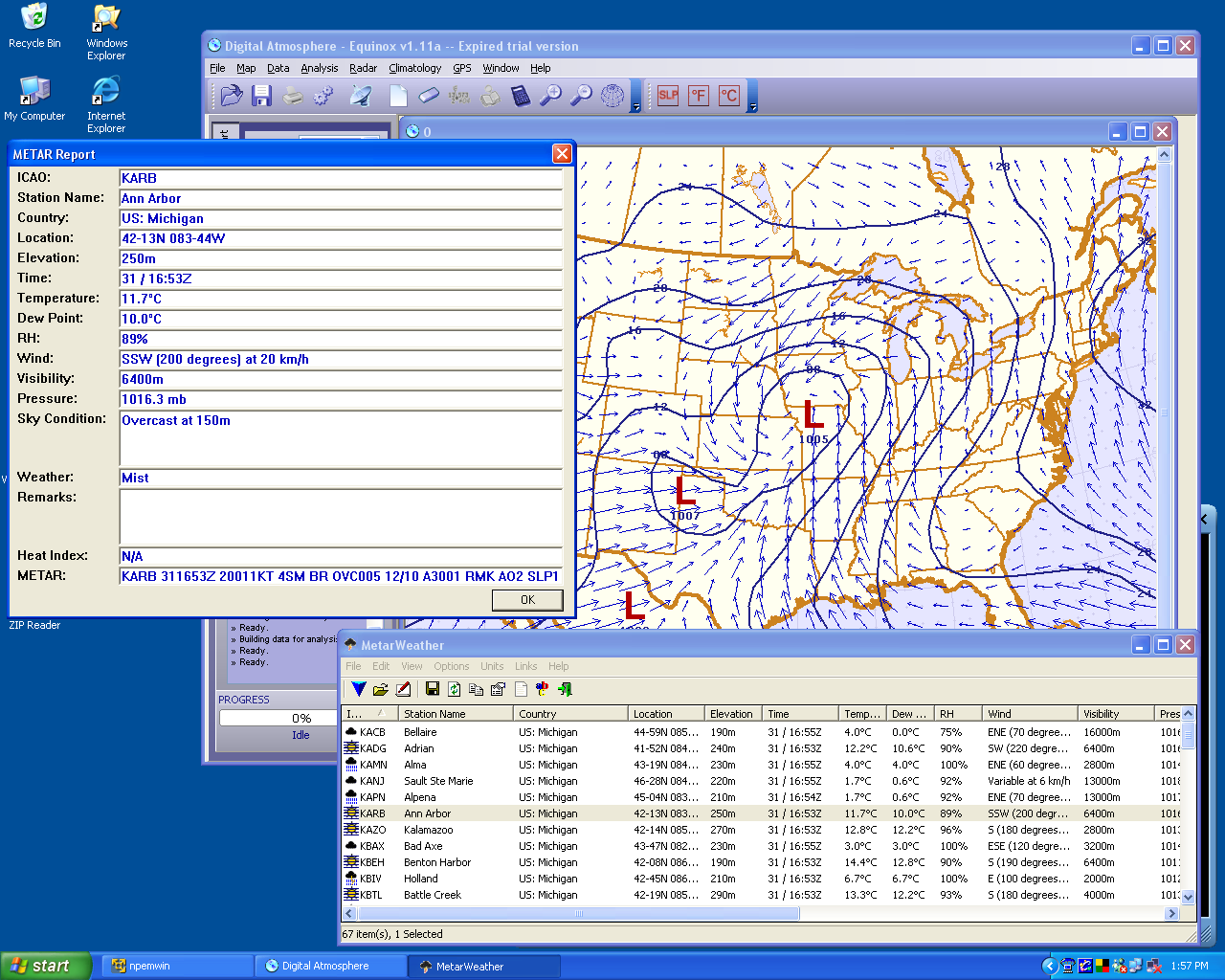Open a file with the Digital Atmosphere folder icon
1225x980 pixels.
232,96
